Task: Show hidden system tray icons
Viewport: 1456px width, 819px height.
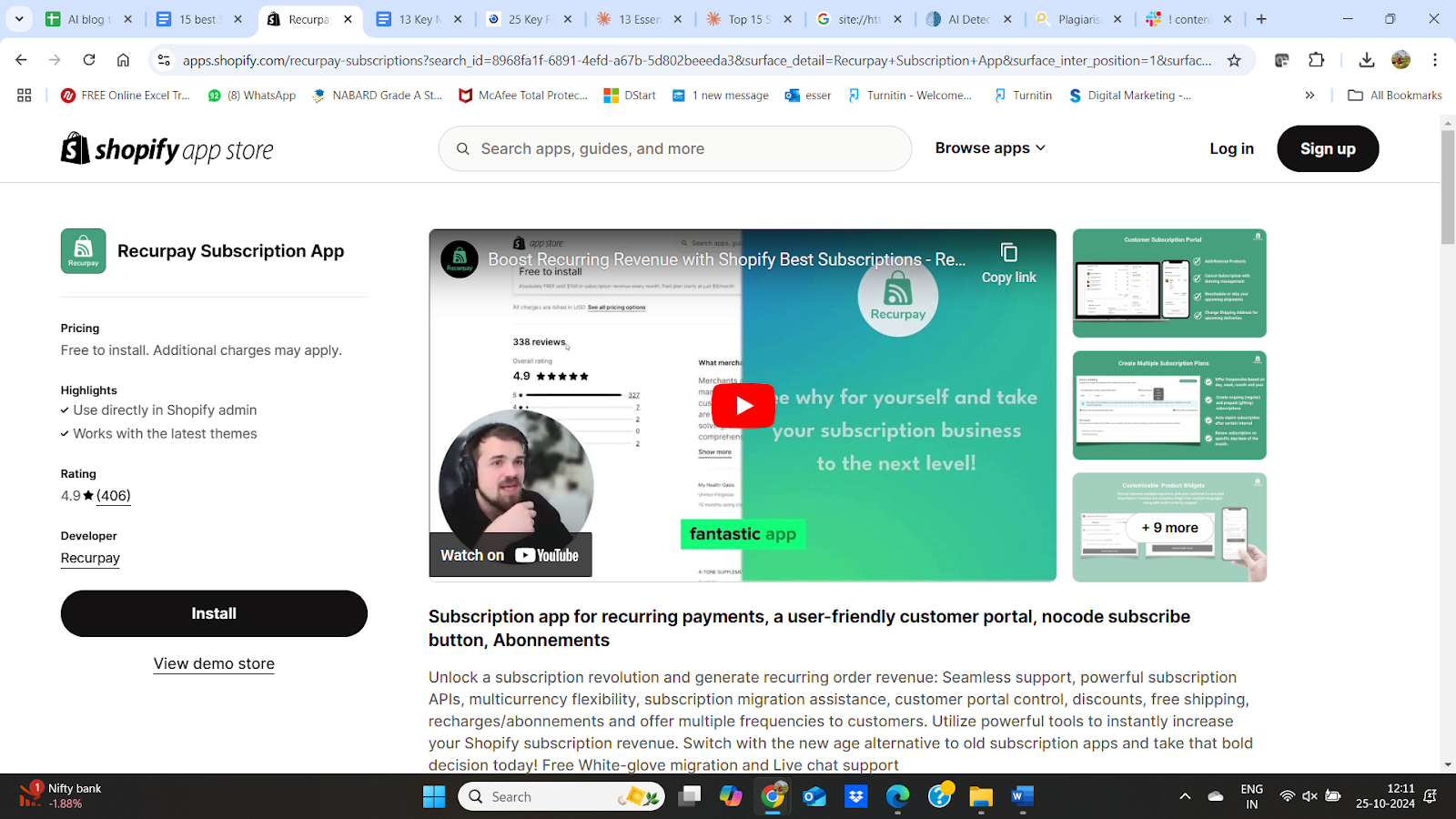Action: tap(1185, 796)
